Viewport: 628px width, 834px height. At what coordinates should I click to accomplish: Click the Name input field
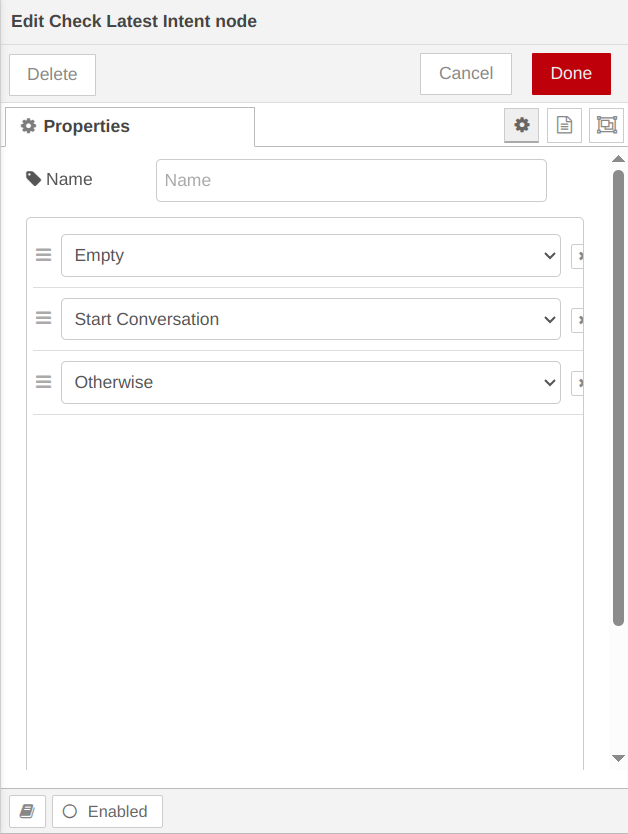click(x=351, y=180)
